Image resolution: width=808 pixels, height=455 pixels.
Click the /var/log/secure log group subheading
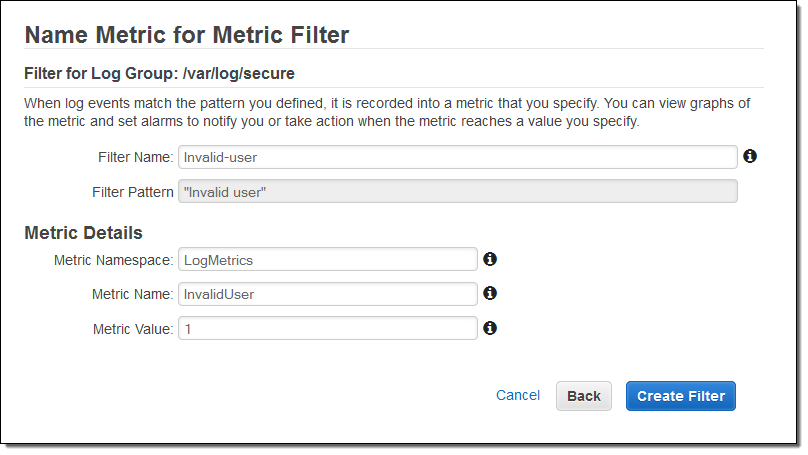(x=159, y=73)
